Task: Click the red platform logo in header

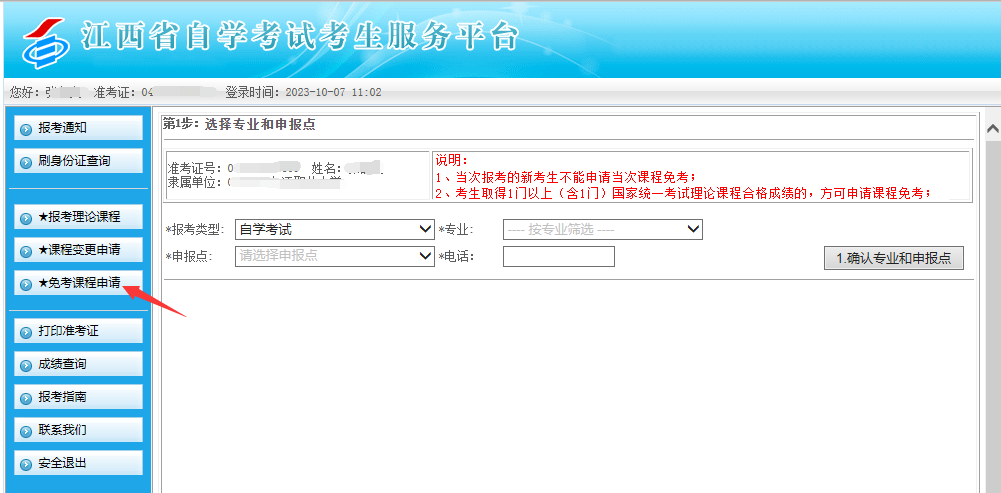Action: click(x=43, y=39)
